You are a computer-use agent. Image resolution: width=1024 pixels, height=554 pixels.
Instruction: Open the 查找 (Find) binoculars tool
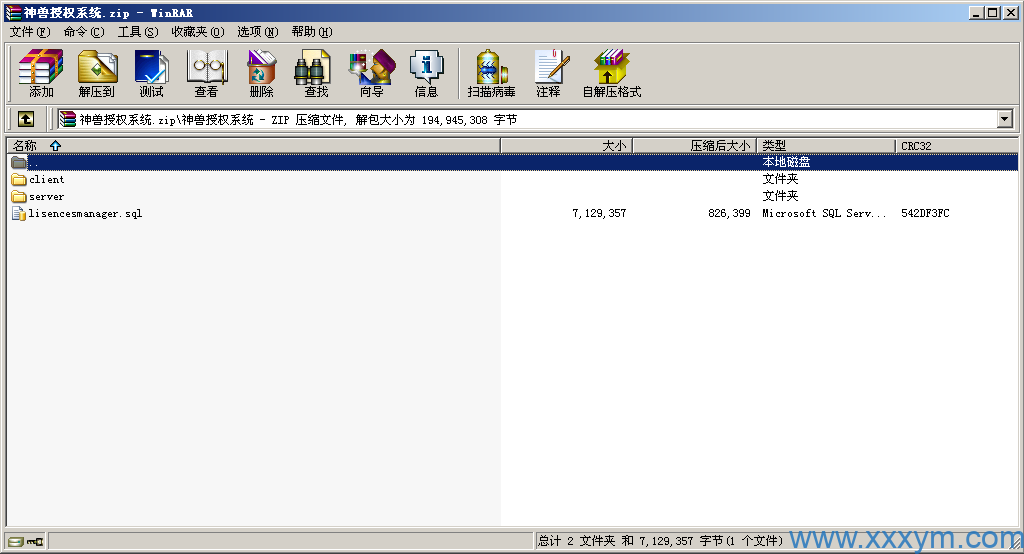(316, 73)
